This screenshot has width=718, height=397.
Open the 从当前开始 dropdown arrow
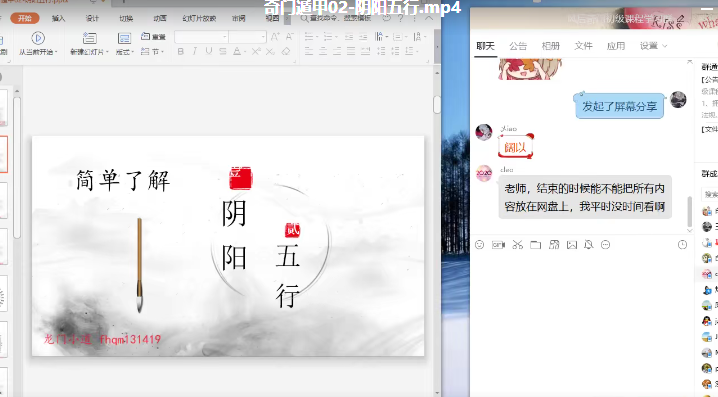coord(56,52)
